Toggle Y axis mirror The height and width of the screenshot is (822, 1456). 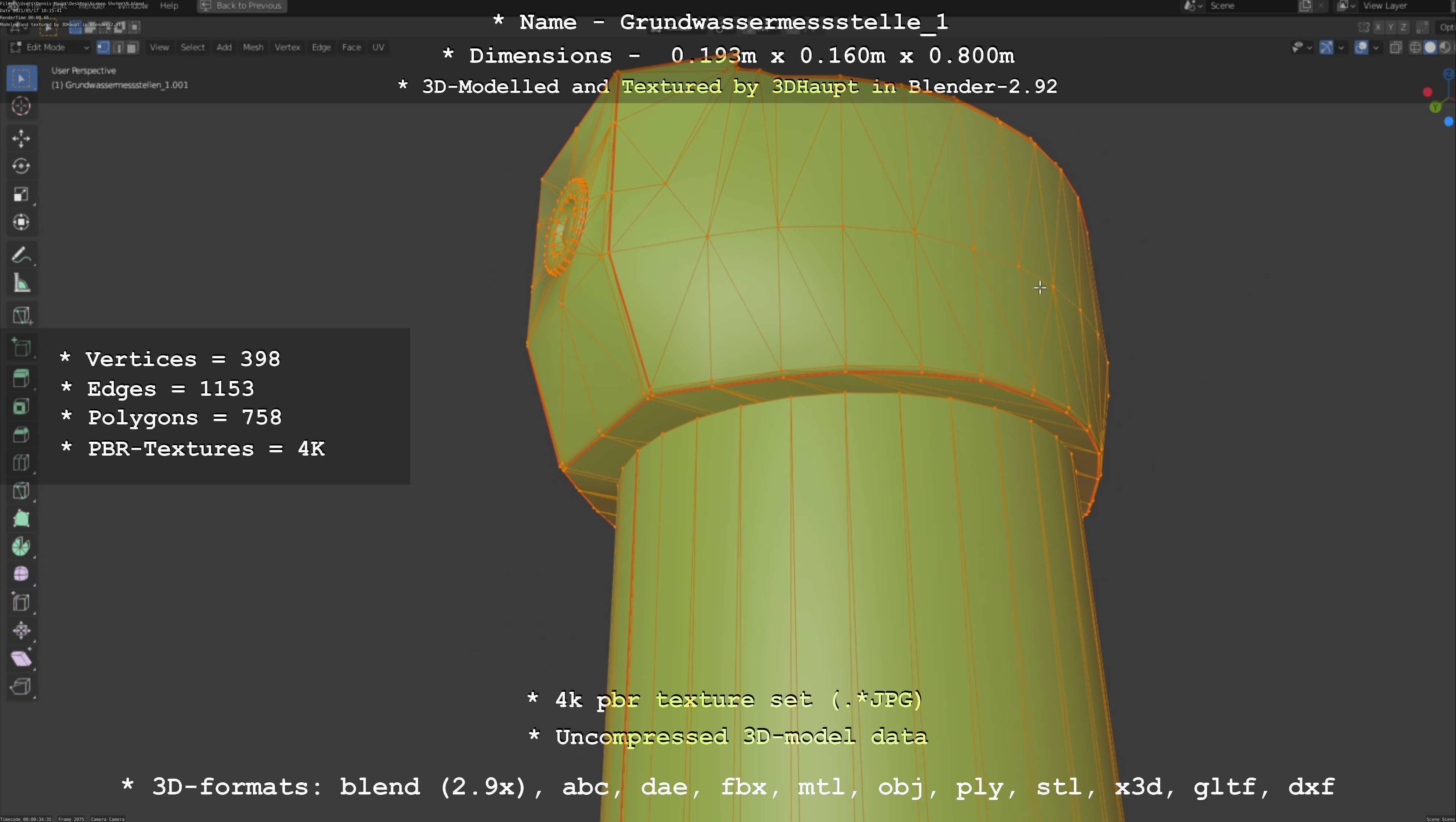point(1390,27)
